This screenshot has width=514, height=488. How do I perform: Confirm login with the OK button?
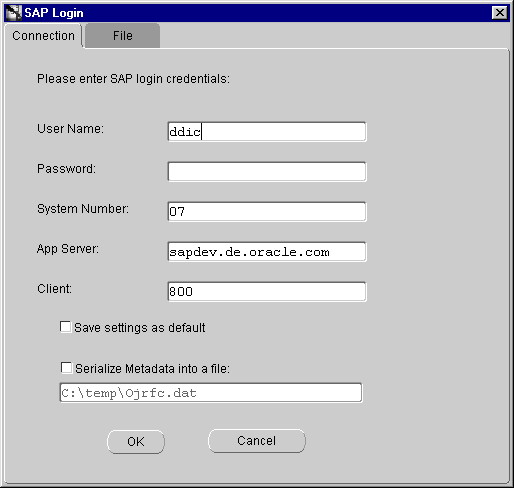[x=136, y=442]
